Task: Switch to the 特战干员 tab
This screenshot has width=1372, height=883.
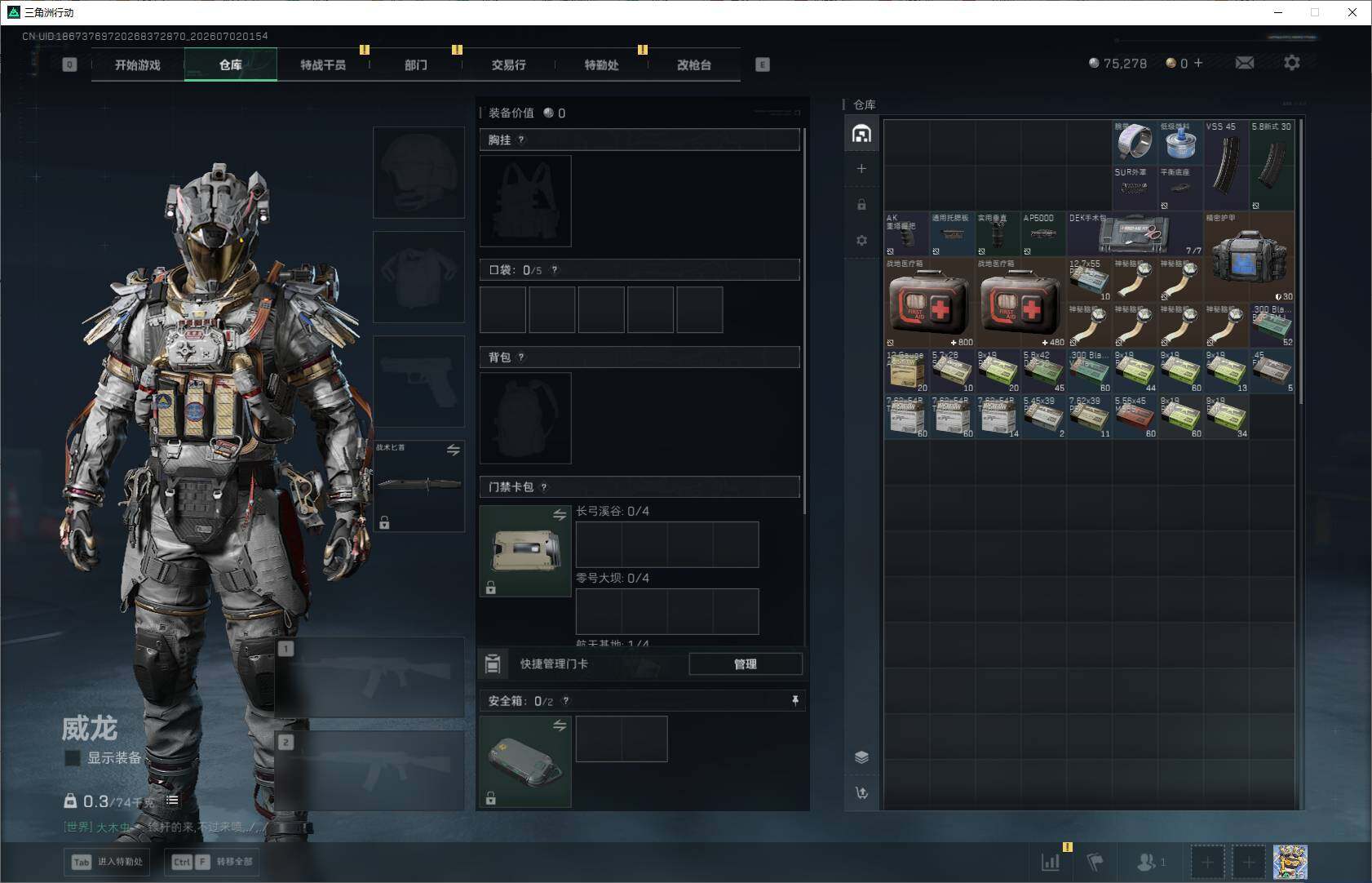Action: point(323,64)
